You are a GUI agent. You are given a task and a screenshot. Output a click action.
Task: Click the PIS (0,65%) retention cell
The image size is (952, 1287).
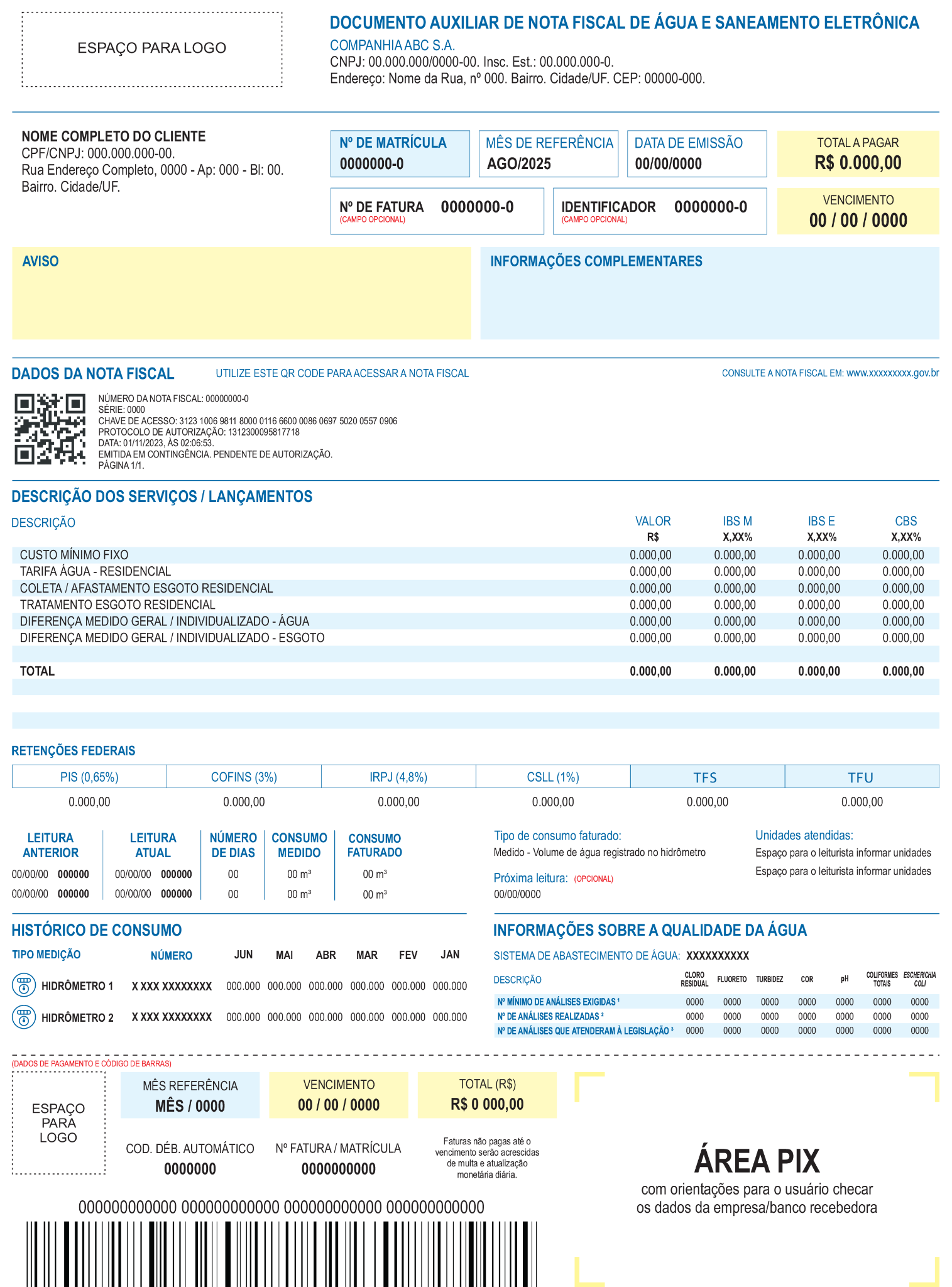point(89,777)
